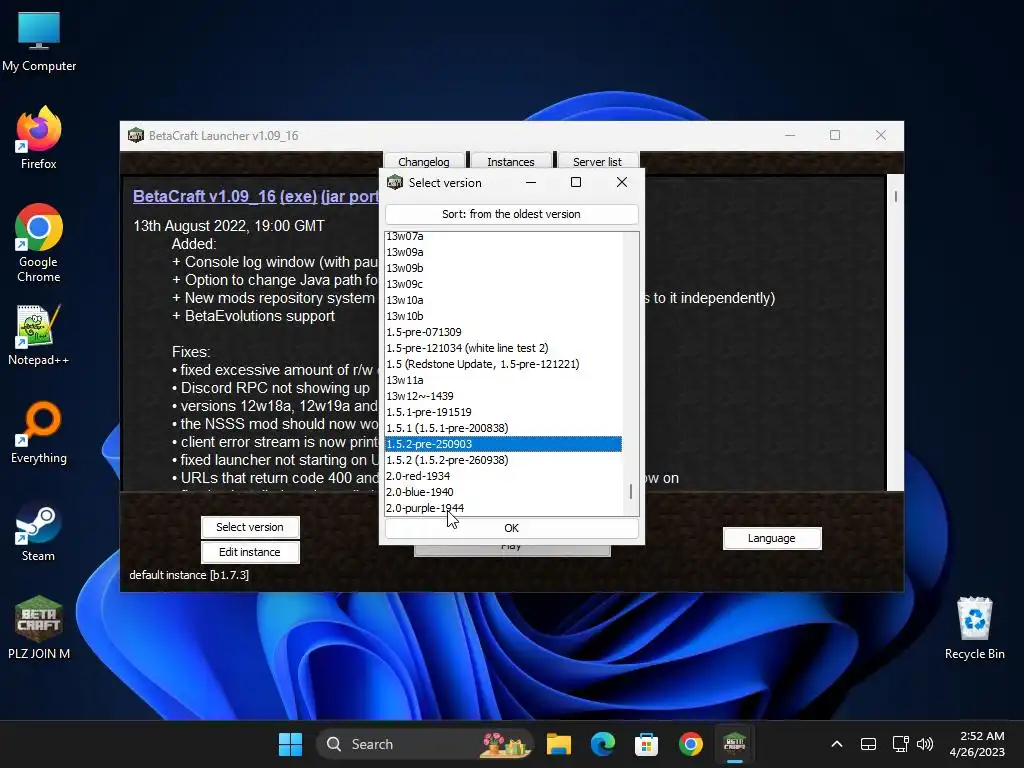The width and height of the screenshot is (1024, 768).
Task: Select version 13w09b in the list
Action: coord(503,268)
